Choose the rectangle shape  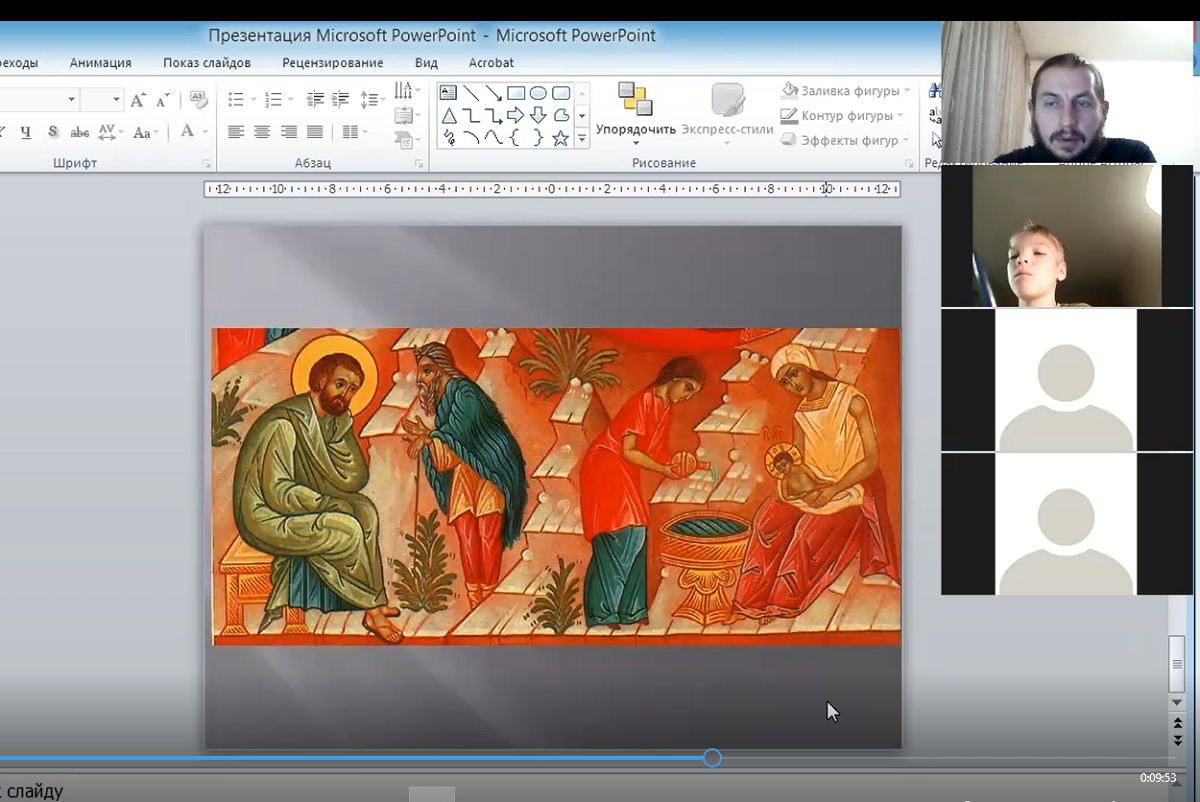(x=516, y=93)
